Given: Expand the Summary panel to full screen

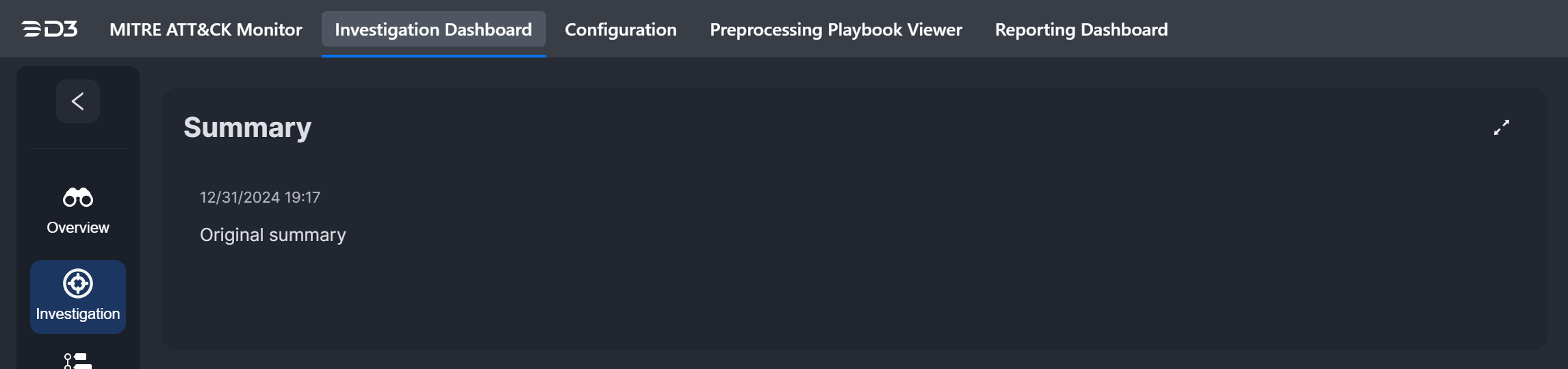Looking at the screenshot, I should point(1502,127).
